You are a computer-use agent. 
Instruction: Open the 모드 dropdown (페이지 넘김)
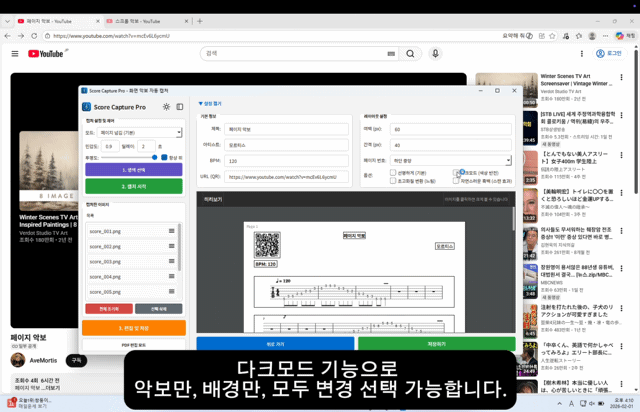coord(140,132)
